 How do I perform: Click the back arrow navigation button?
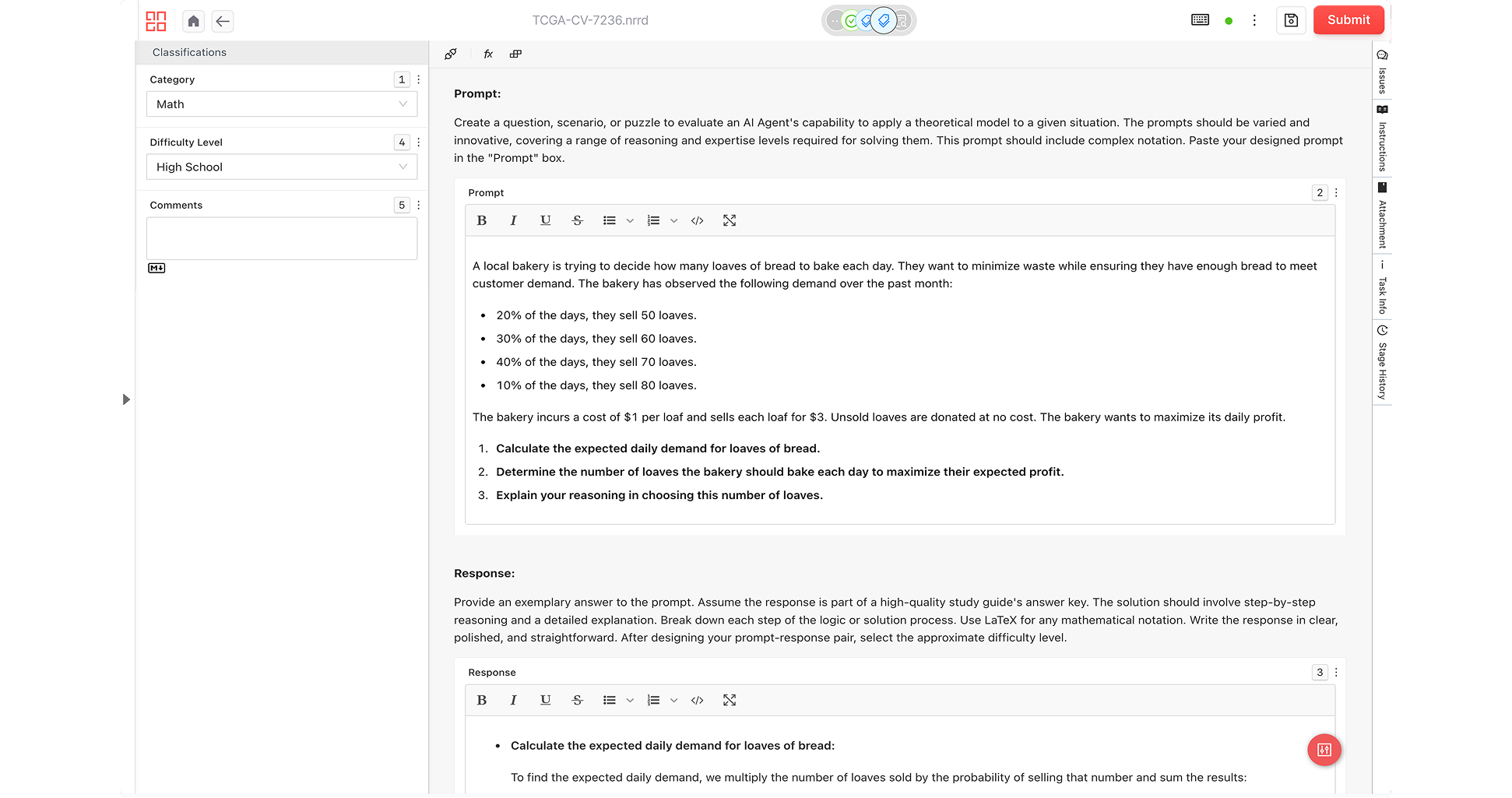(x=222, y=21)
